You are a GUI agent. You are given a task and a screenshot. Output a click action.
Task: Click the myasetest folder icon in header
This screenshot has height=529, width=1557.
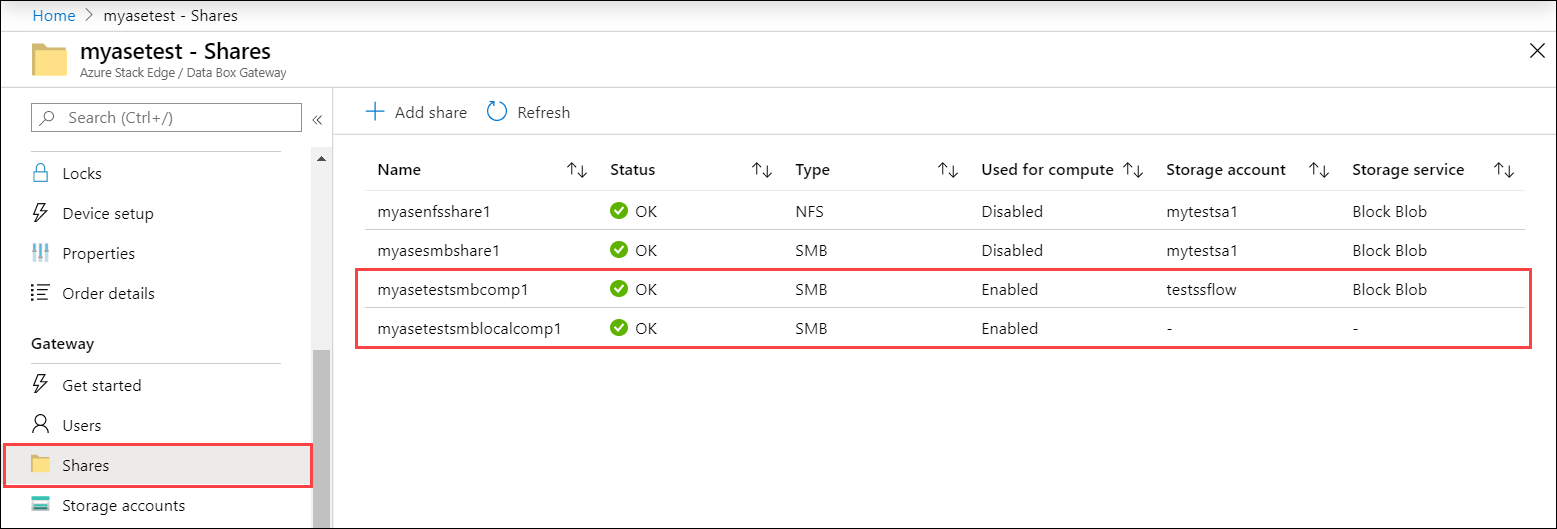[x=49, y=59]
